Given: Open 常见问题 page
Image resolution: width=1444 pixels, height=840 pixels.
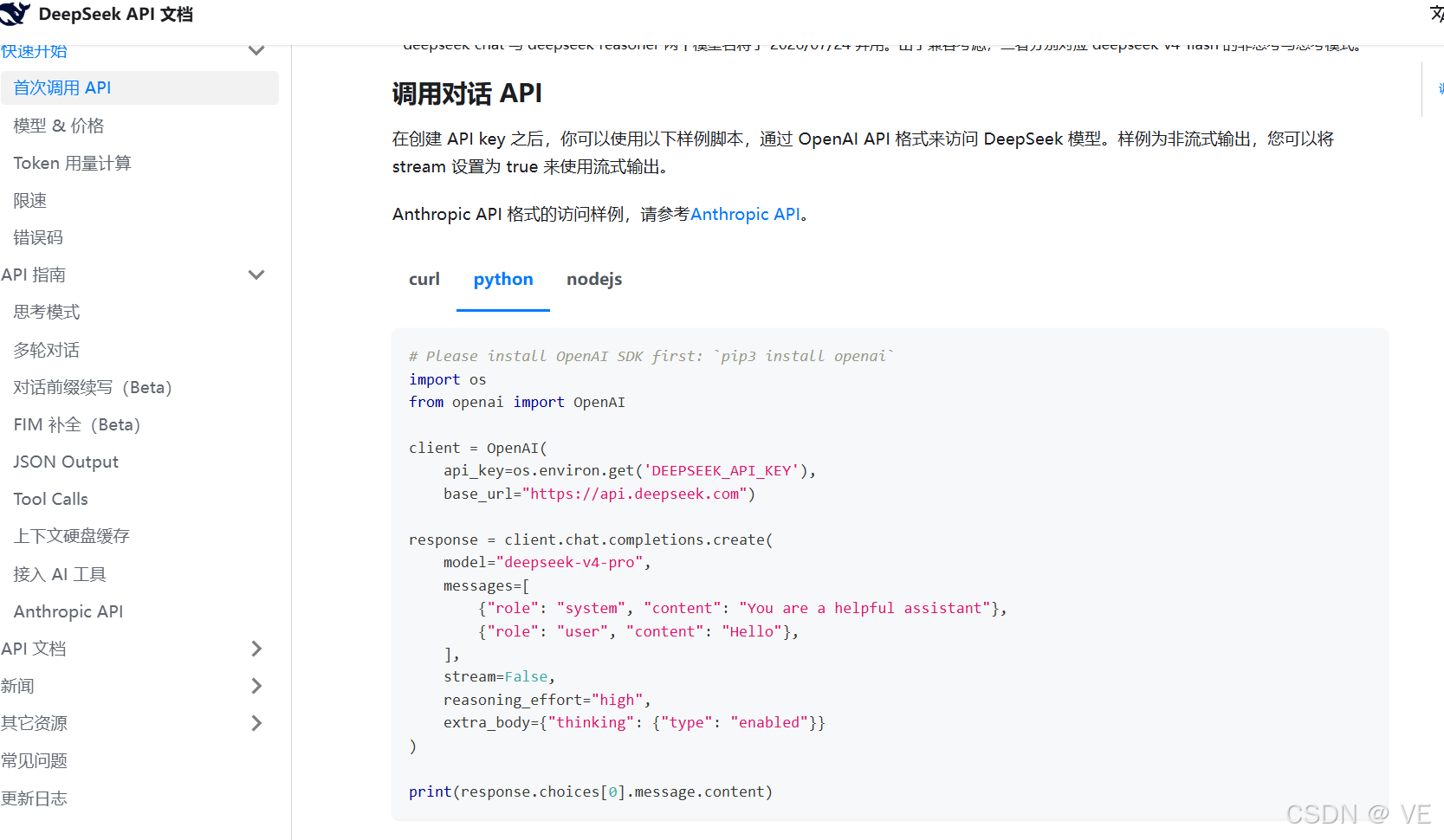Looking at the screenshot, I should click(35, 760).
